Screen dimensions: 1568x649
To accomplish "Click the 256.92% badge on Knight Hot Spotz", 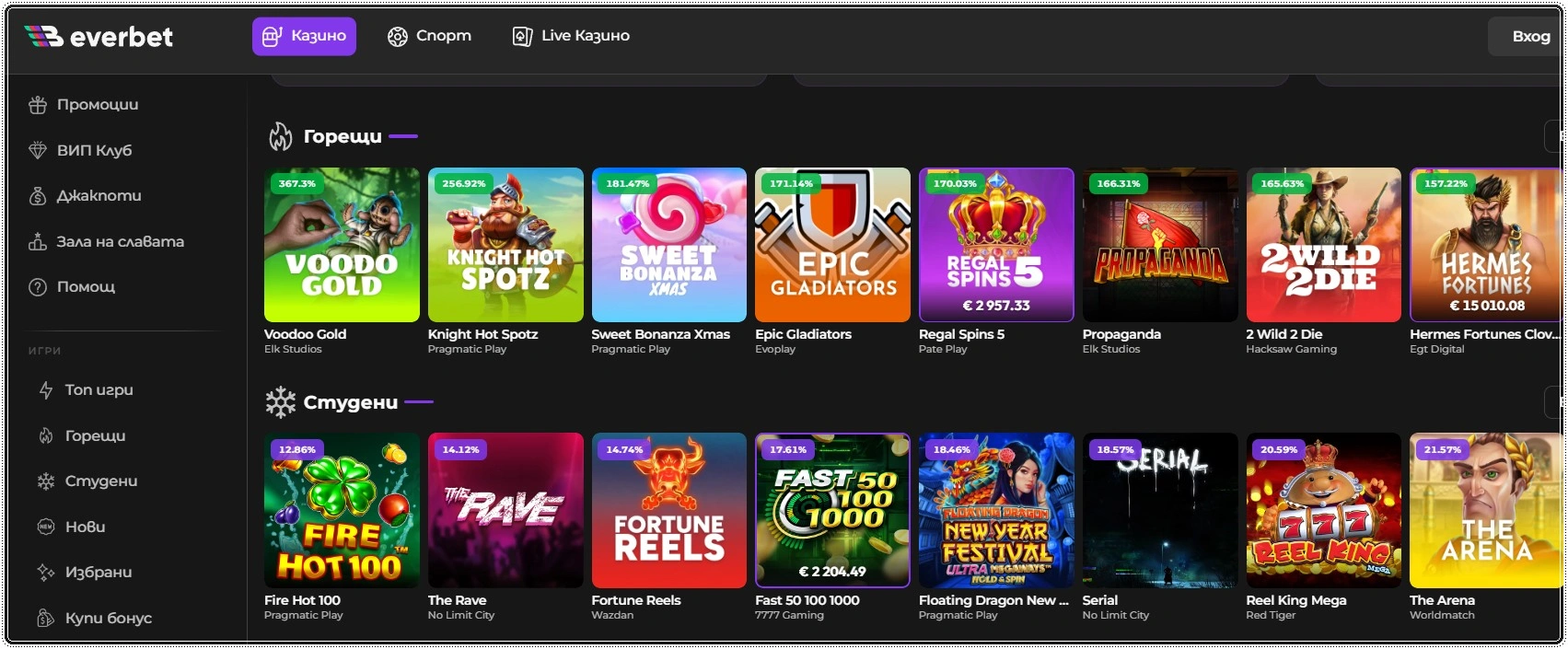I will [x=464, y=184].
